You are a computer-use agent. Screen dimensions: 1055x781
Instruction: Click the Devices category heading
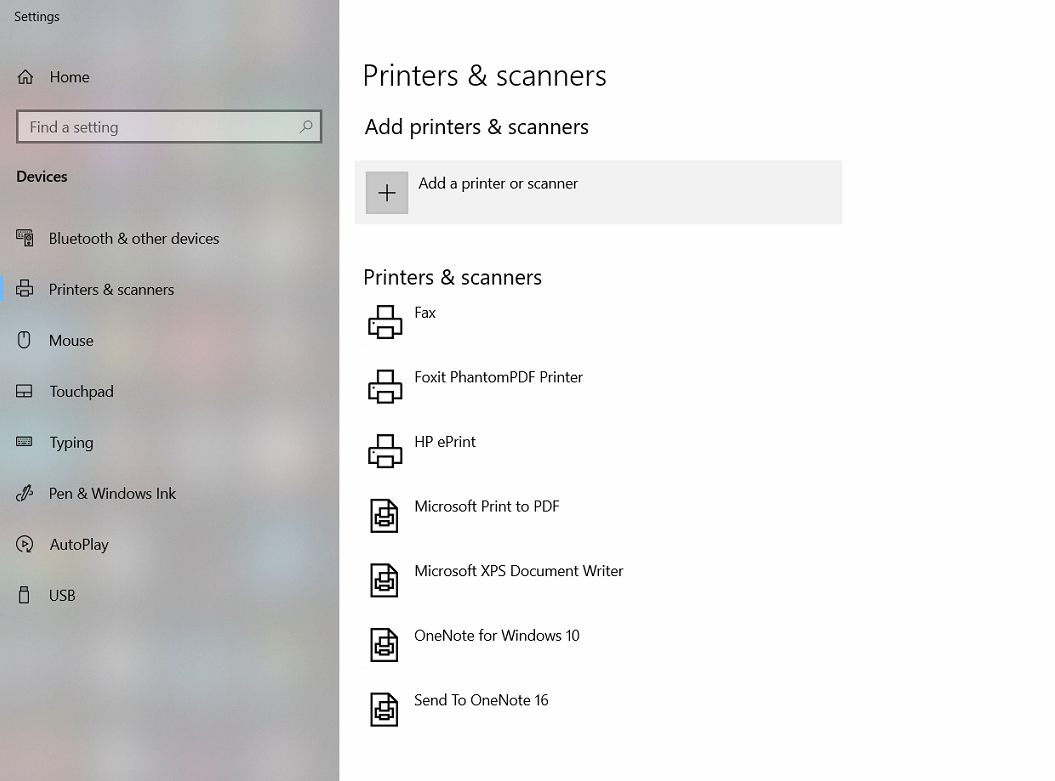tap(42, 177)
